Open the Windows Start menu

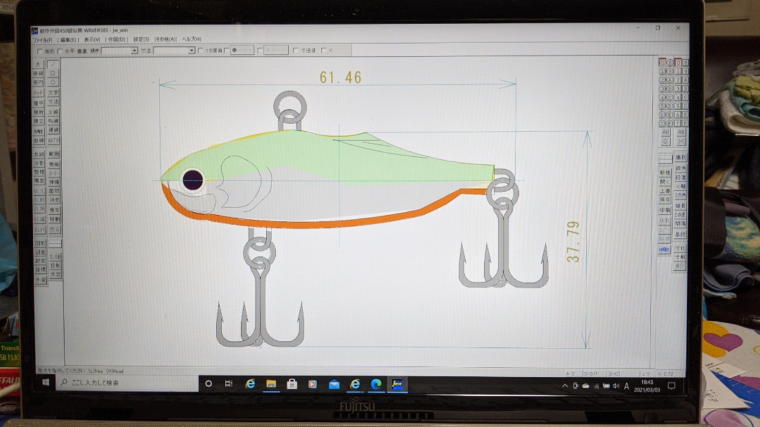pos(46,383)
